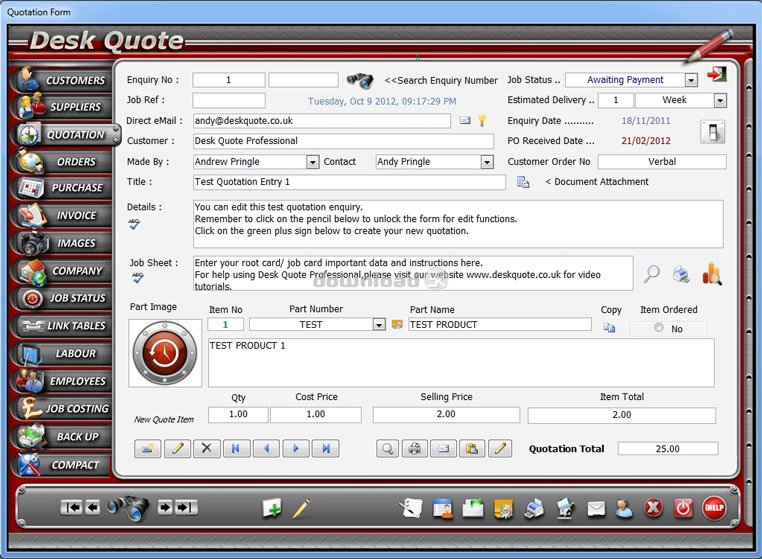Viewport: 762px width, 559px height.
Task: Open the Images section
Action: (x=61, y=243)
